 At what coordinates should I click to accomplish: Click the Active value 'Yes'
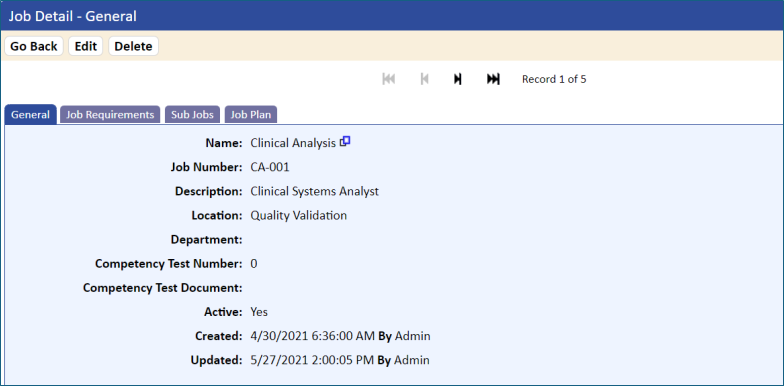[259, 312]
